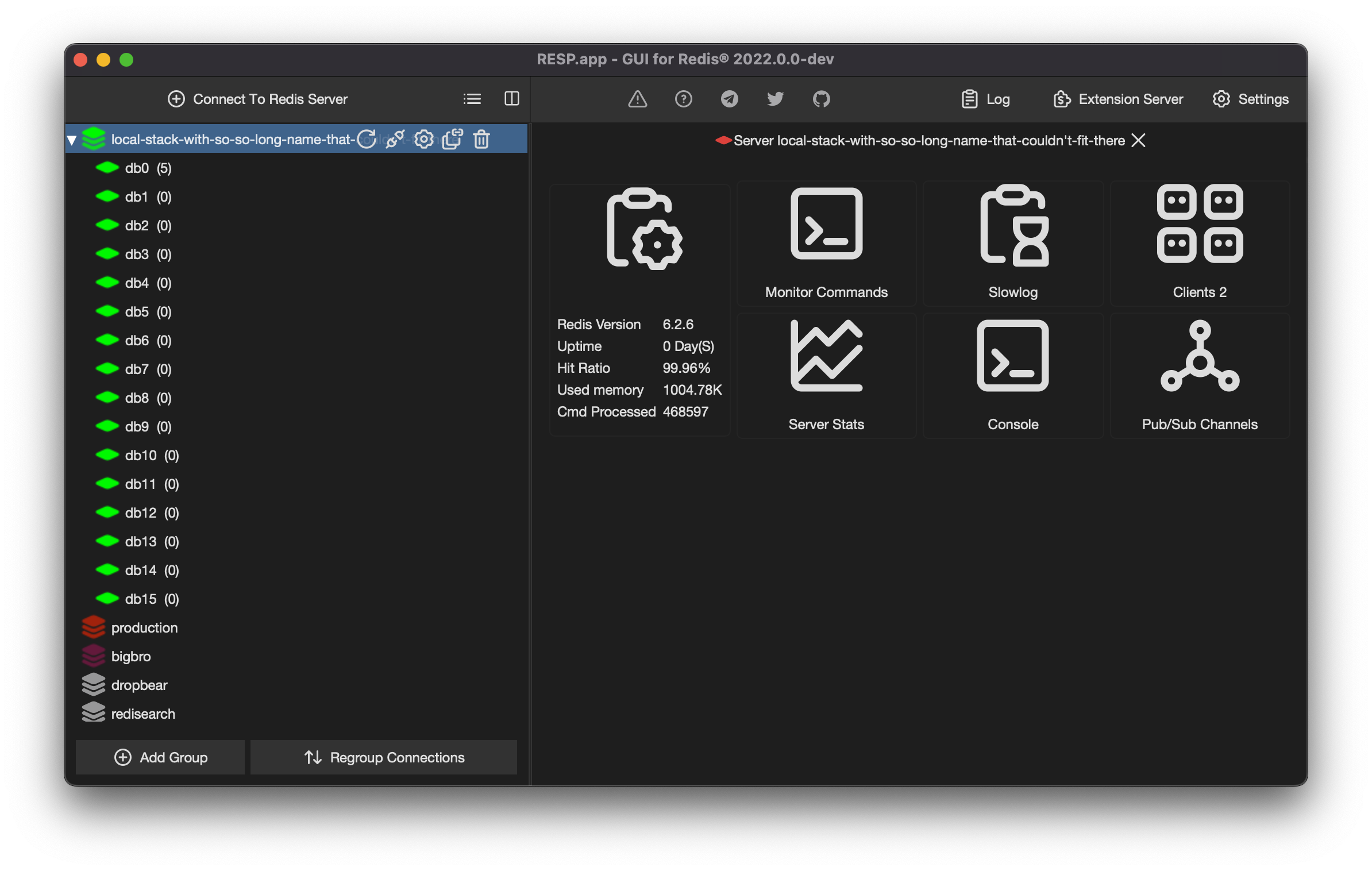The image size is (1372, 871).
Task: Select database db13 (0)
Action: [x=296, y=541]
